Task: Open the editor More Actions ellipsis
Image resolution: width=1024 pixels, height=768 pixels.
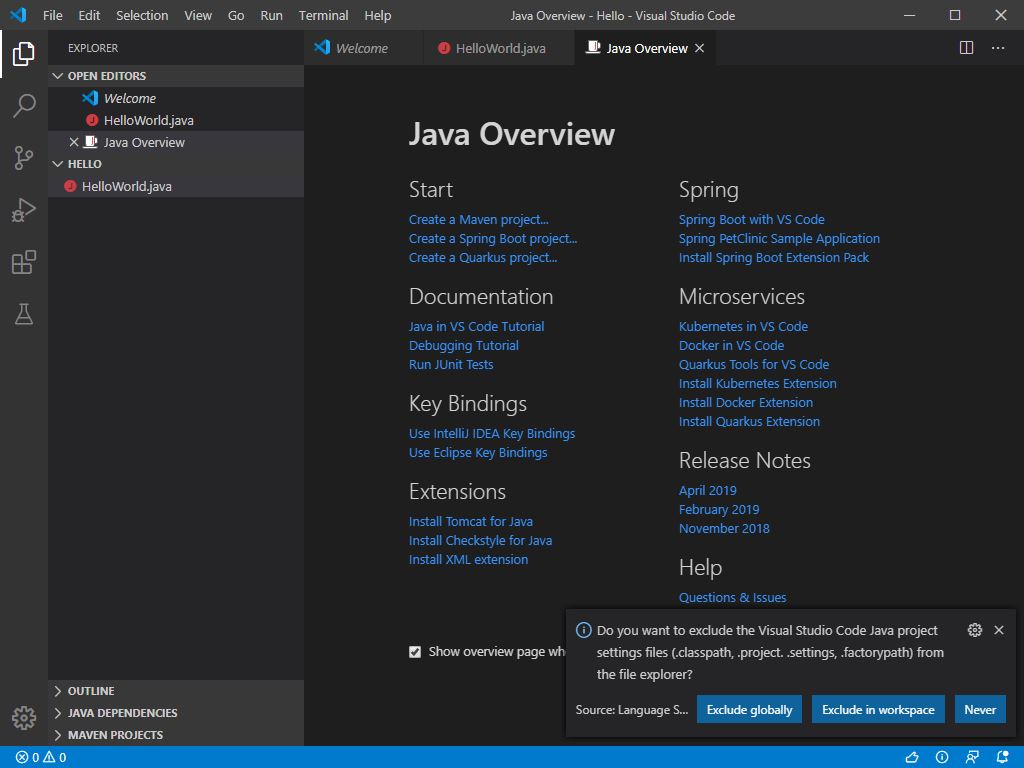Action: pos(998,48)
